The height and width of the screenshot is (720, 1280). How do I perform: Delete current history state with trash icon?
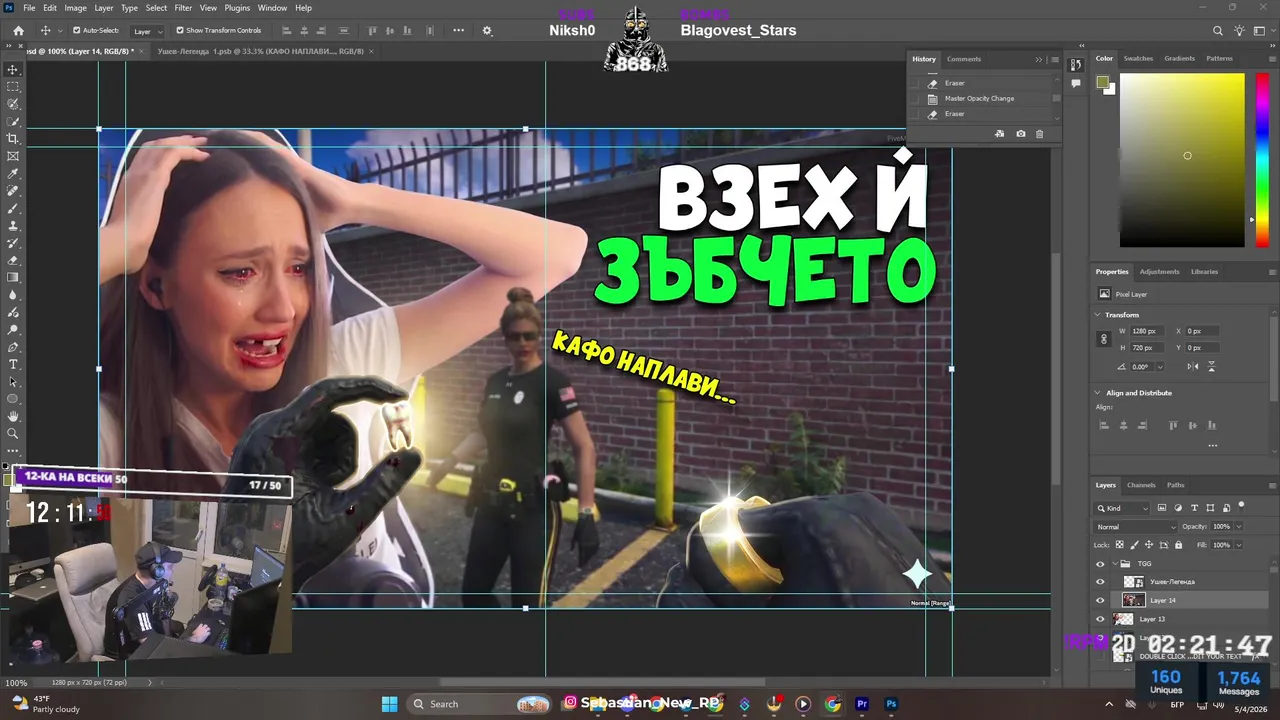1039,134
